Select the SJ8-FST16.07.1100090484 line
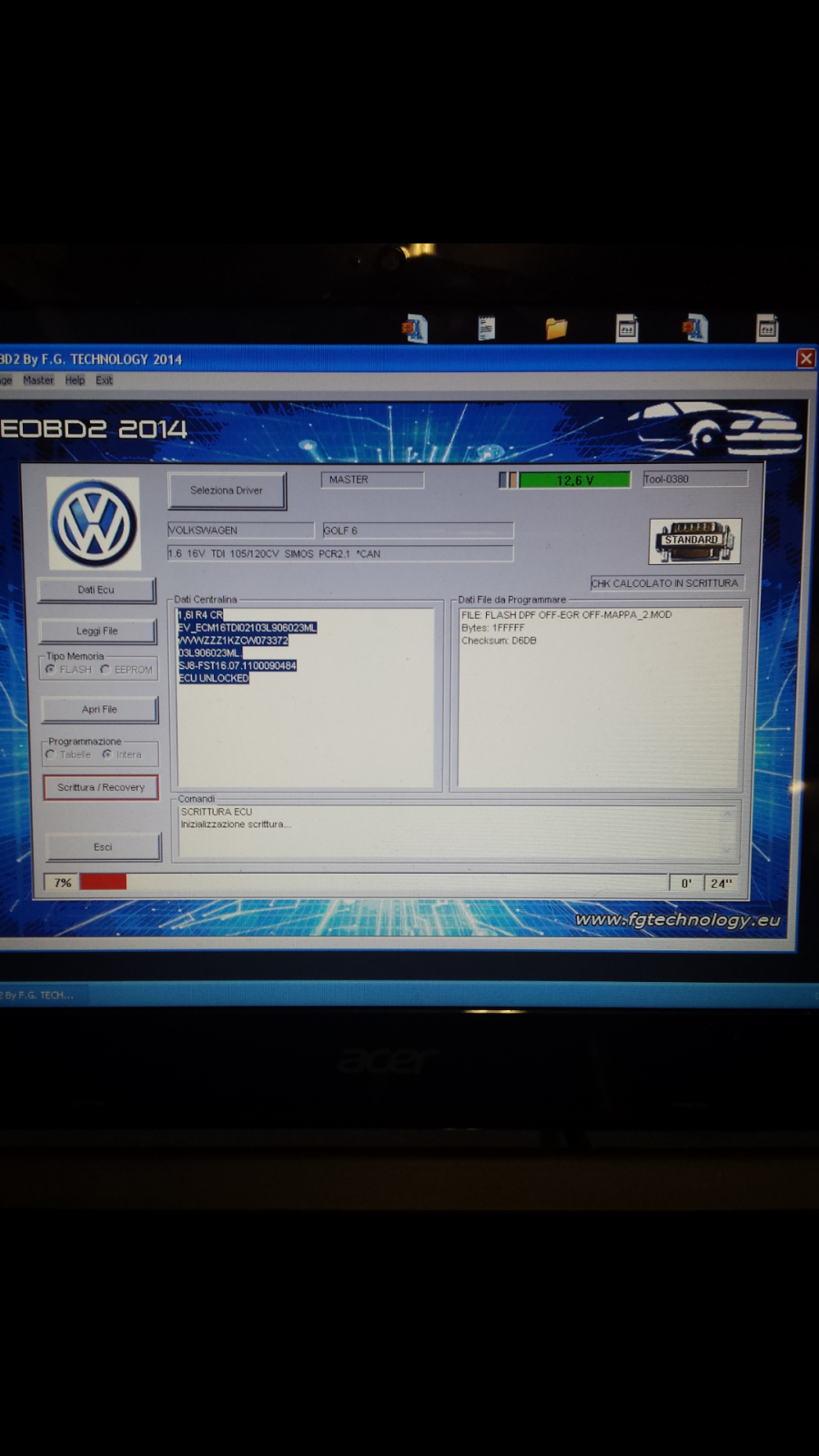Viewport: 819px width, 1456px height. click(x=238, y=665)
